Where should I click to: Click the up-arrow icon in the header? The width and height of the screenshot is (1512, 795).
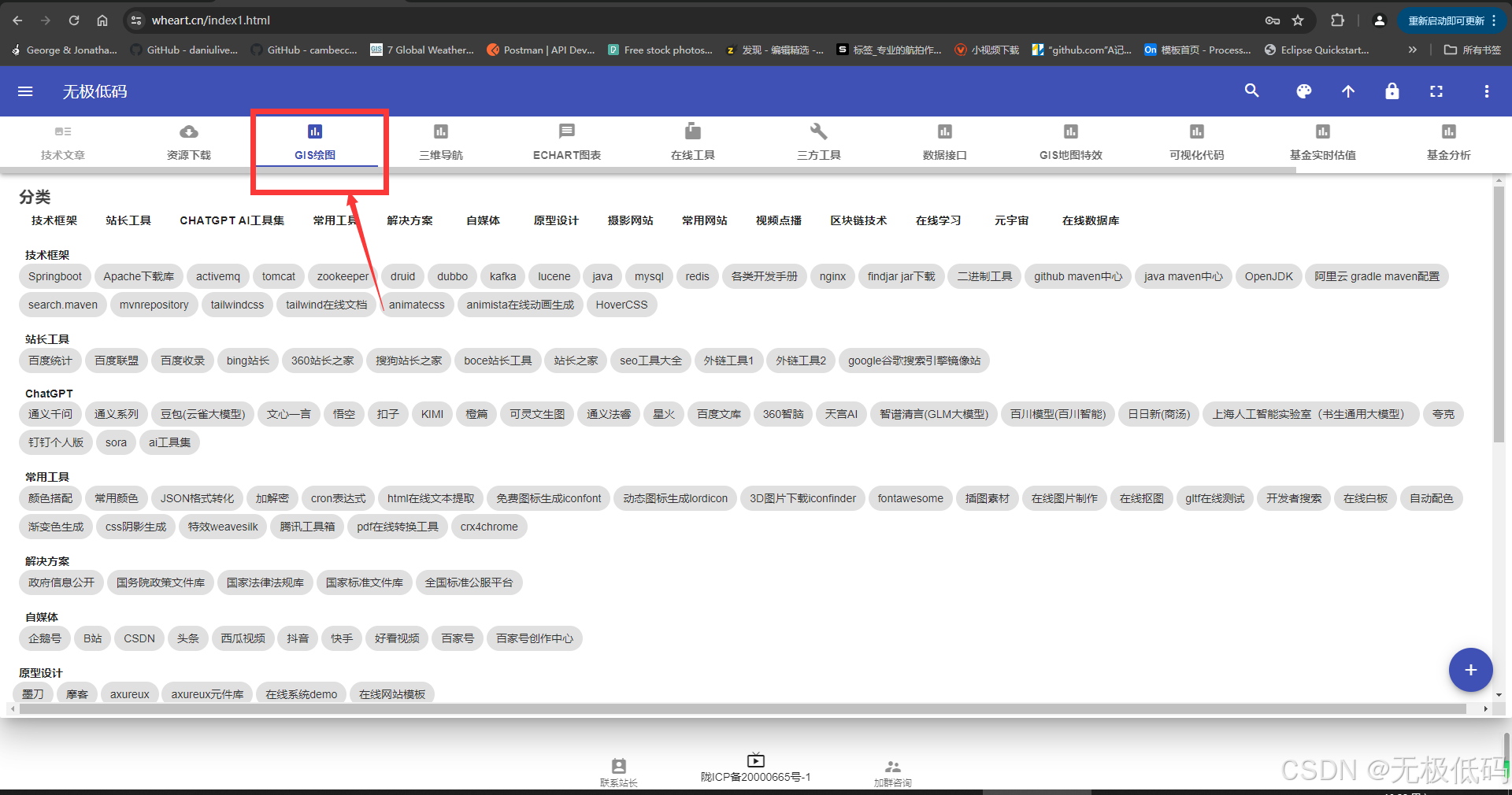click(x=1348, y=91)
